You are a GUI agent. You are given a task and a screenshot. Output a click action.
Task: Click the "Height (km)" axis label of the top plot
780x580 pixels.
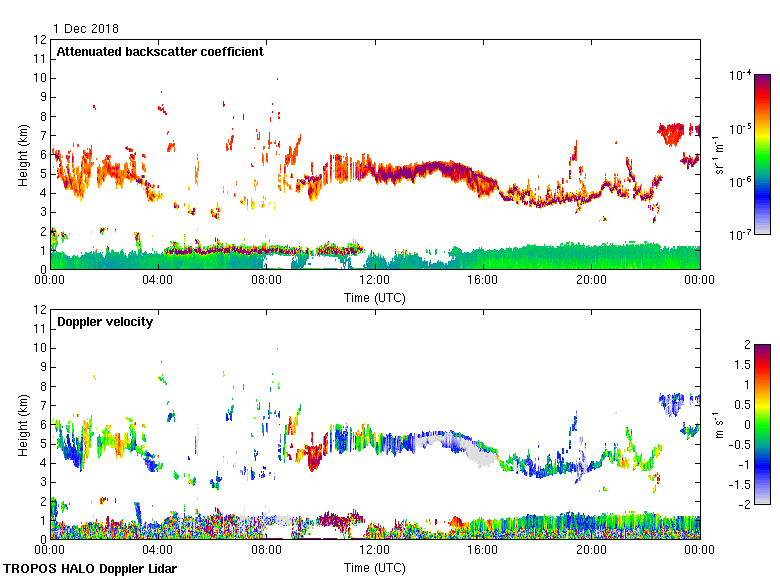[x=22, y=154]
